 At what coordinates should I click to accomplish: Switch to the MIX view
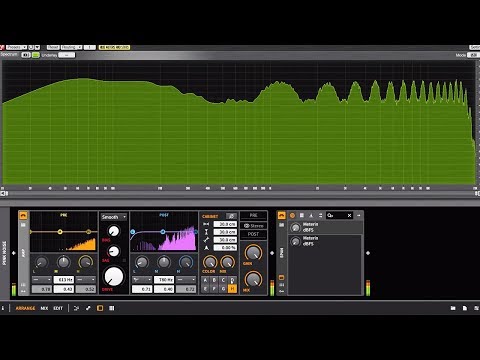[44, 308]
